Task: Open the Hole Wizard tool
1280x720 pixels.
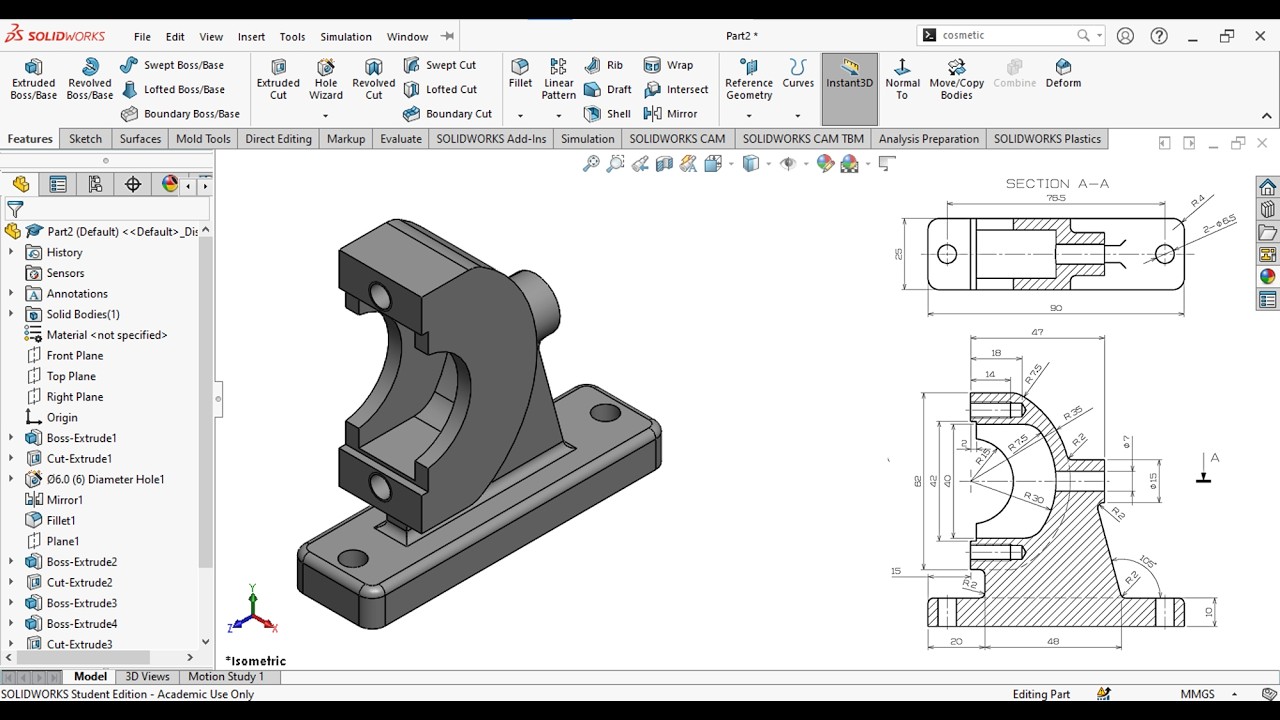Action: click(x=326, y=78)
